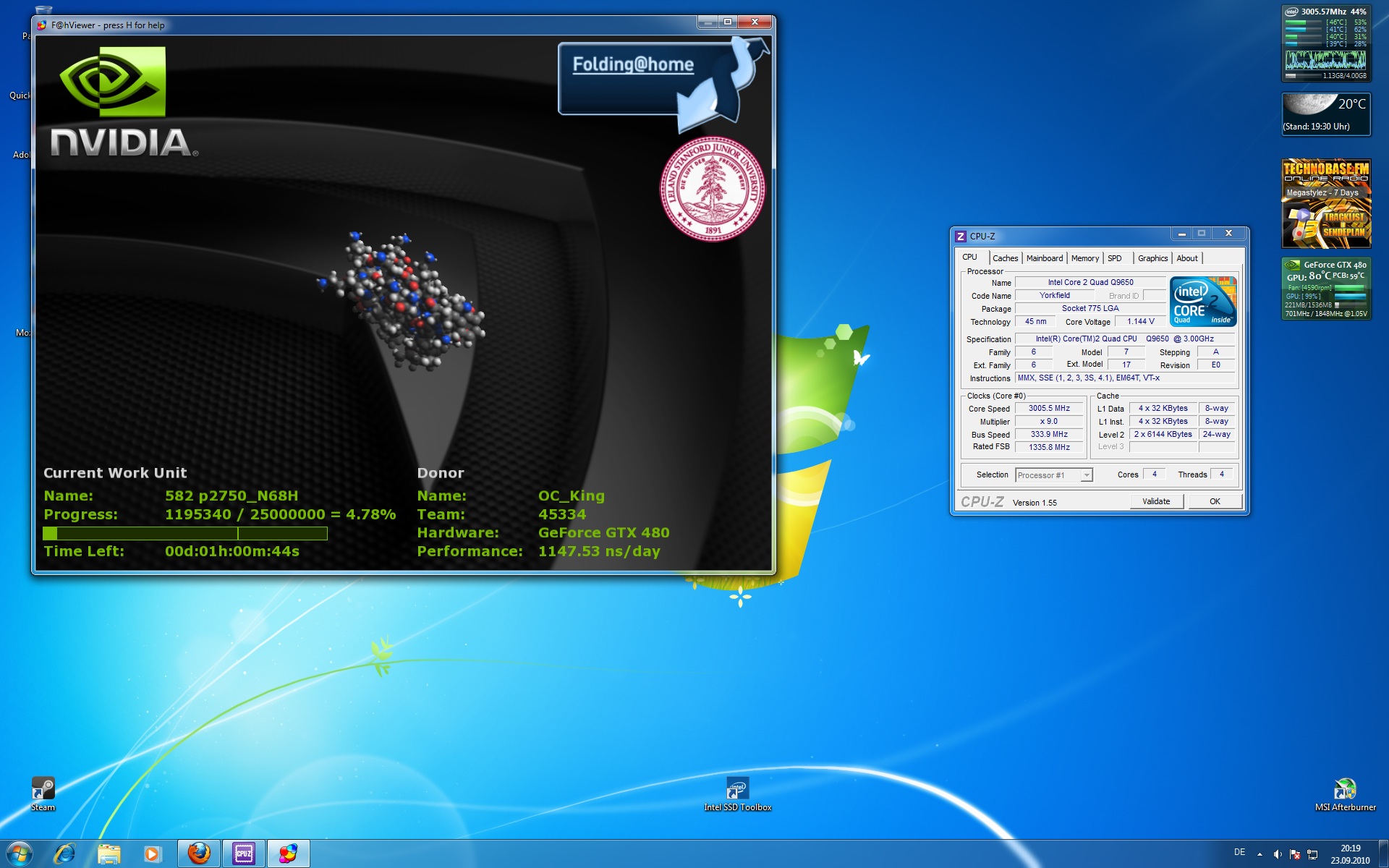
Task: Click the Stanford University seal
Action: point(713,189)
